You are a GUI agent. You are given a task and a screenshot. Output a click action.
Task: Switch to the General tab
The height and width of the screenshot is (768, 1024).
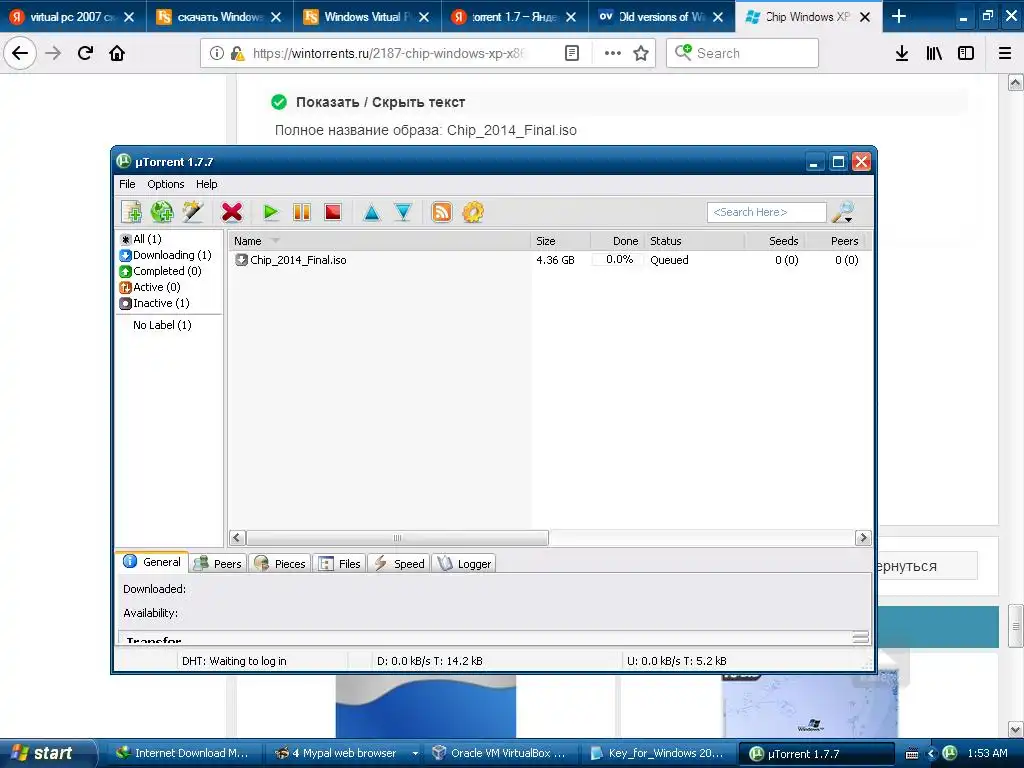(152, 562)
